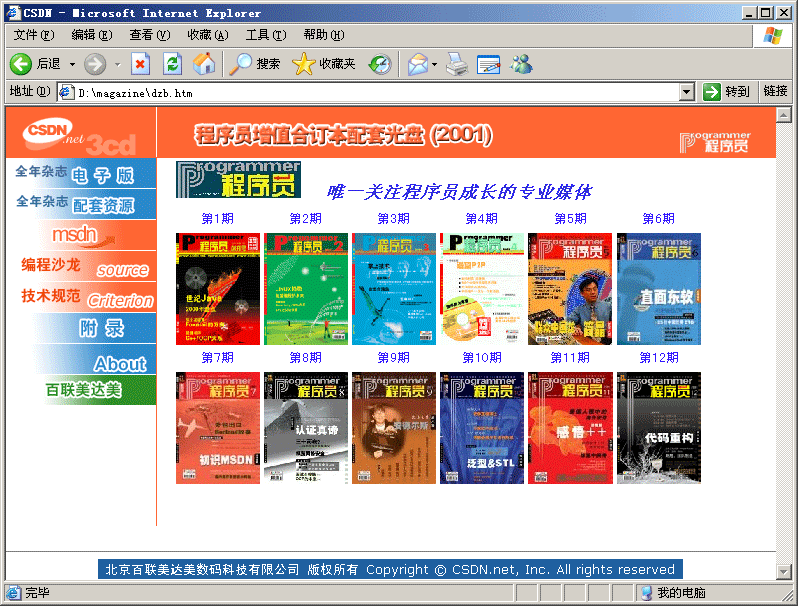This screenshot has height=606, width=798.
Task: Click the IE title bar icon
Action: pyautogui.click(x=13, y=13)
